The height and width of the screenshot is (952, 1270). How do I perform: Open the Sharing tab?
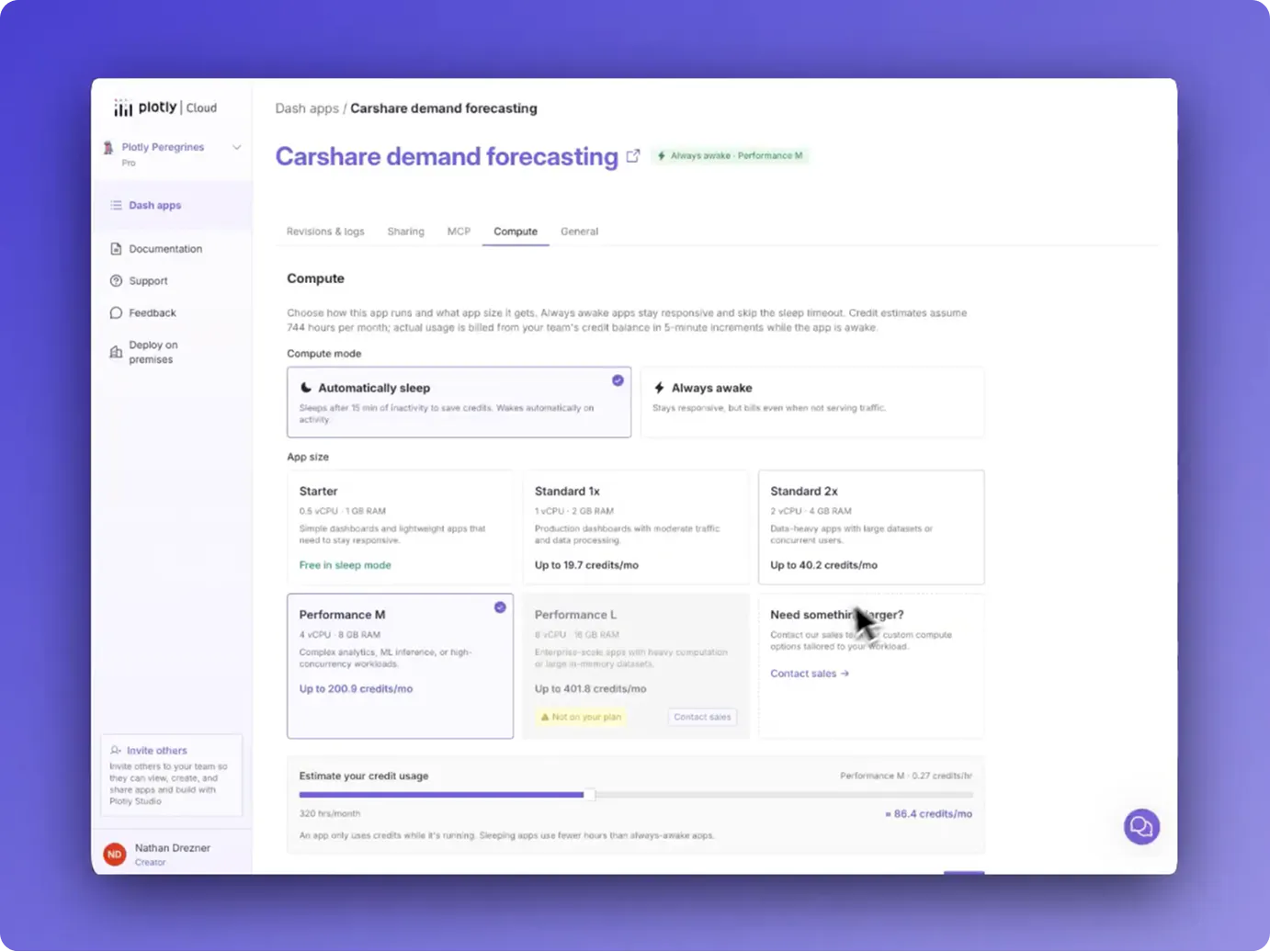point(405,232)
